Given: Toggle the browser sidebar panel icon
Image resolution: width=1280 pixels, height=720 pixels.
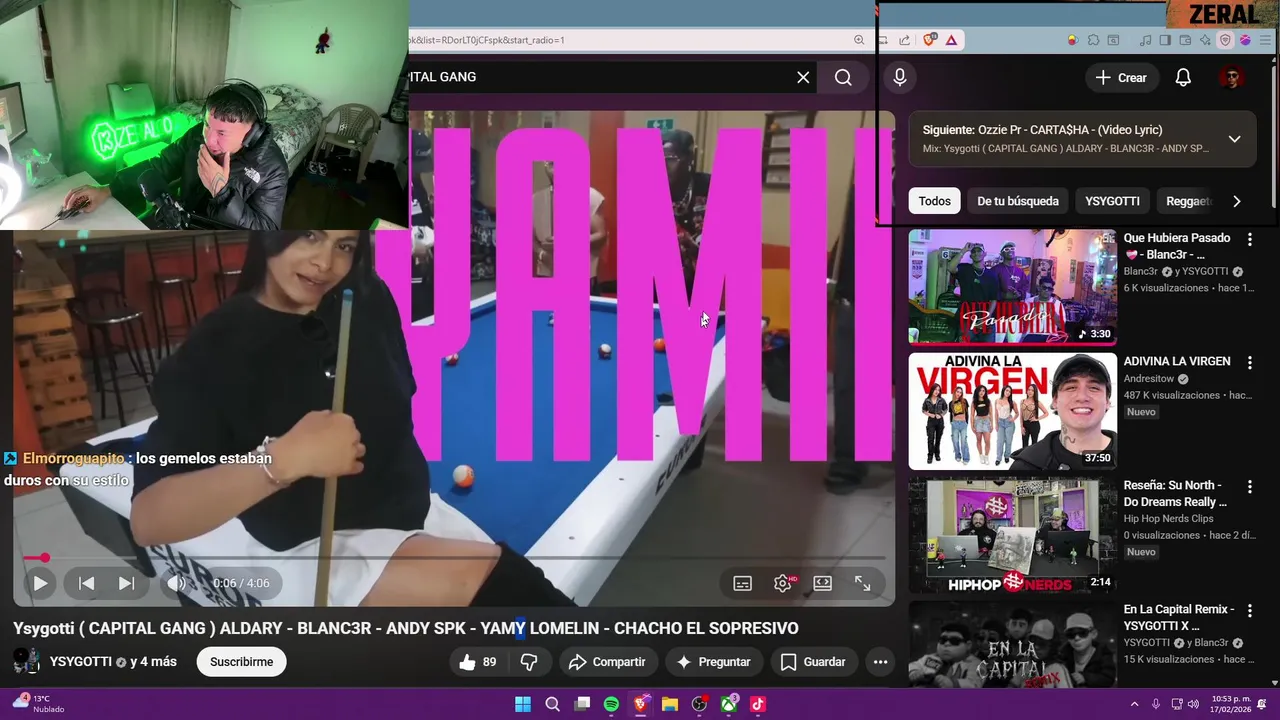Looking at the screenshot, I should click(1165, 40).
